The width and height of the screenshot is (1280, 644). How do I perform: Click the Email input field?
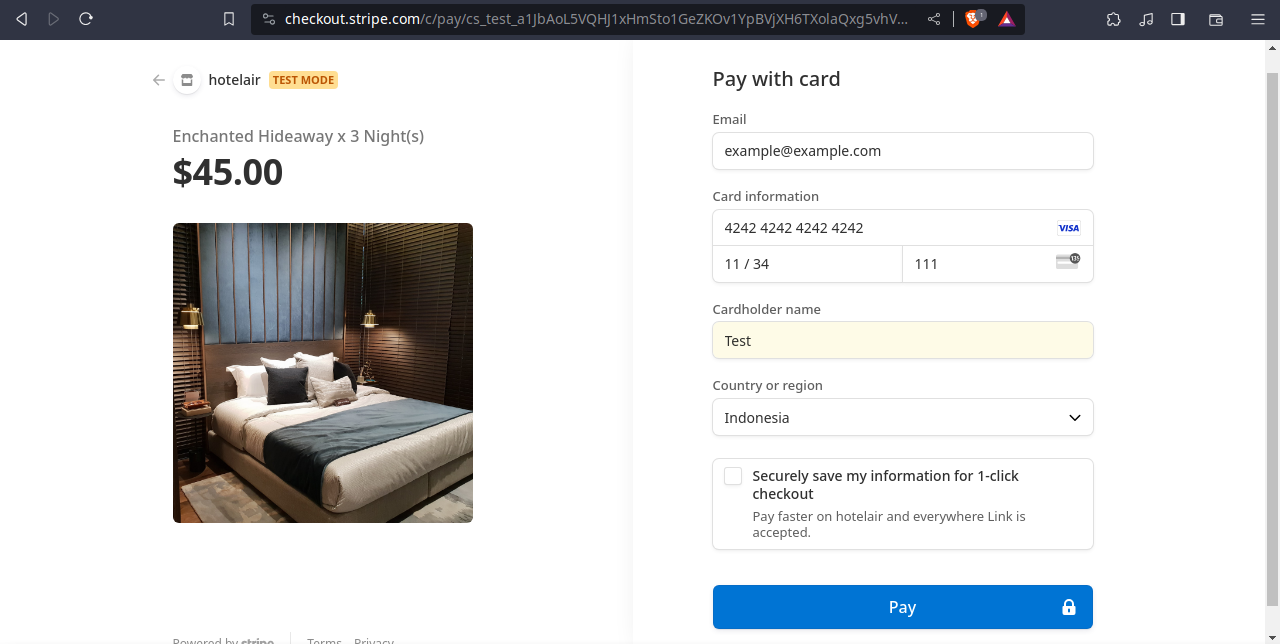coord(902,151)
